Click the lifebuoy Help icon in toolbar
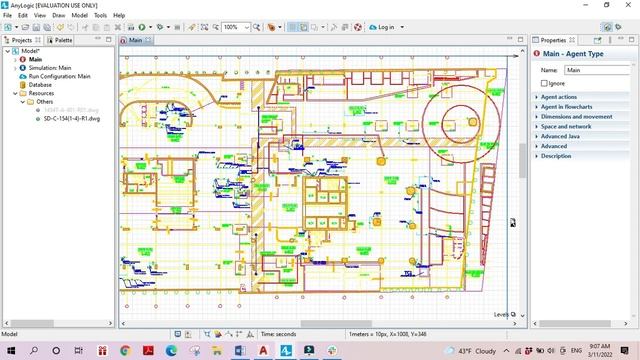 (358, 27)
